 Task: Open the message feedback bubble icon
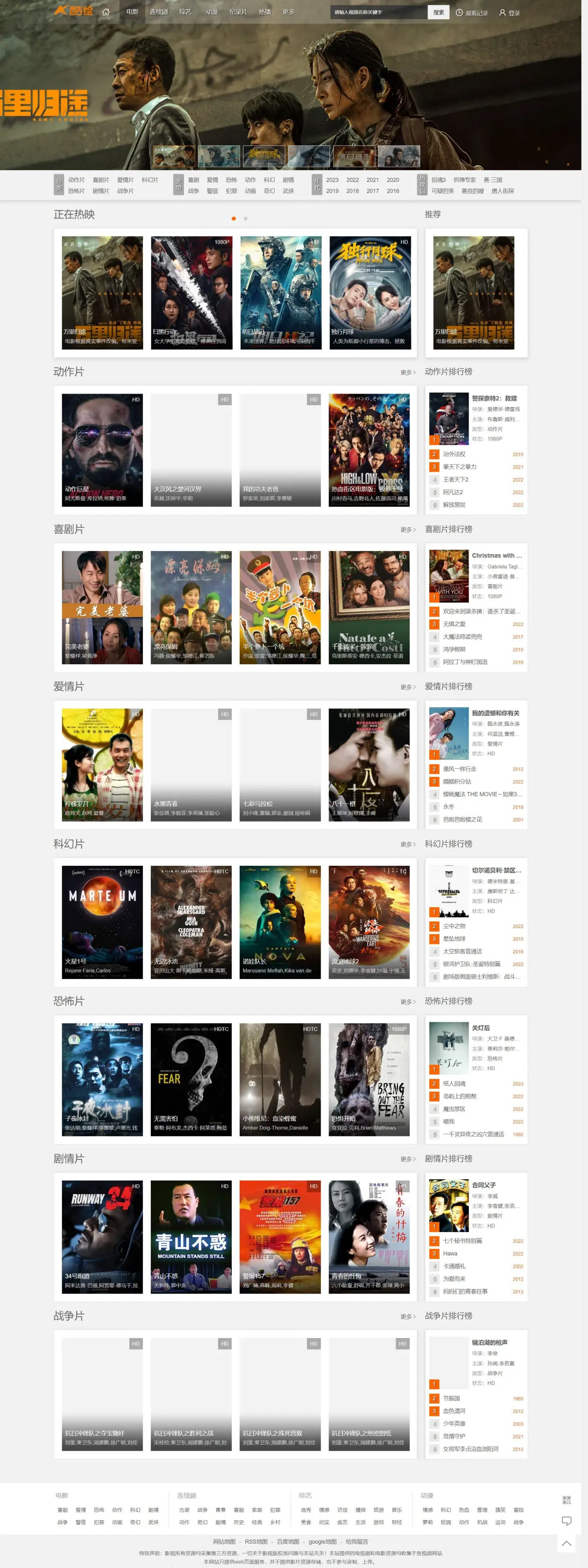coord(566,1521)
